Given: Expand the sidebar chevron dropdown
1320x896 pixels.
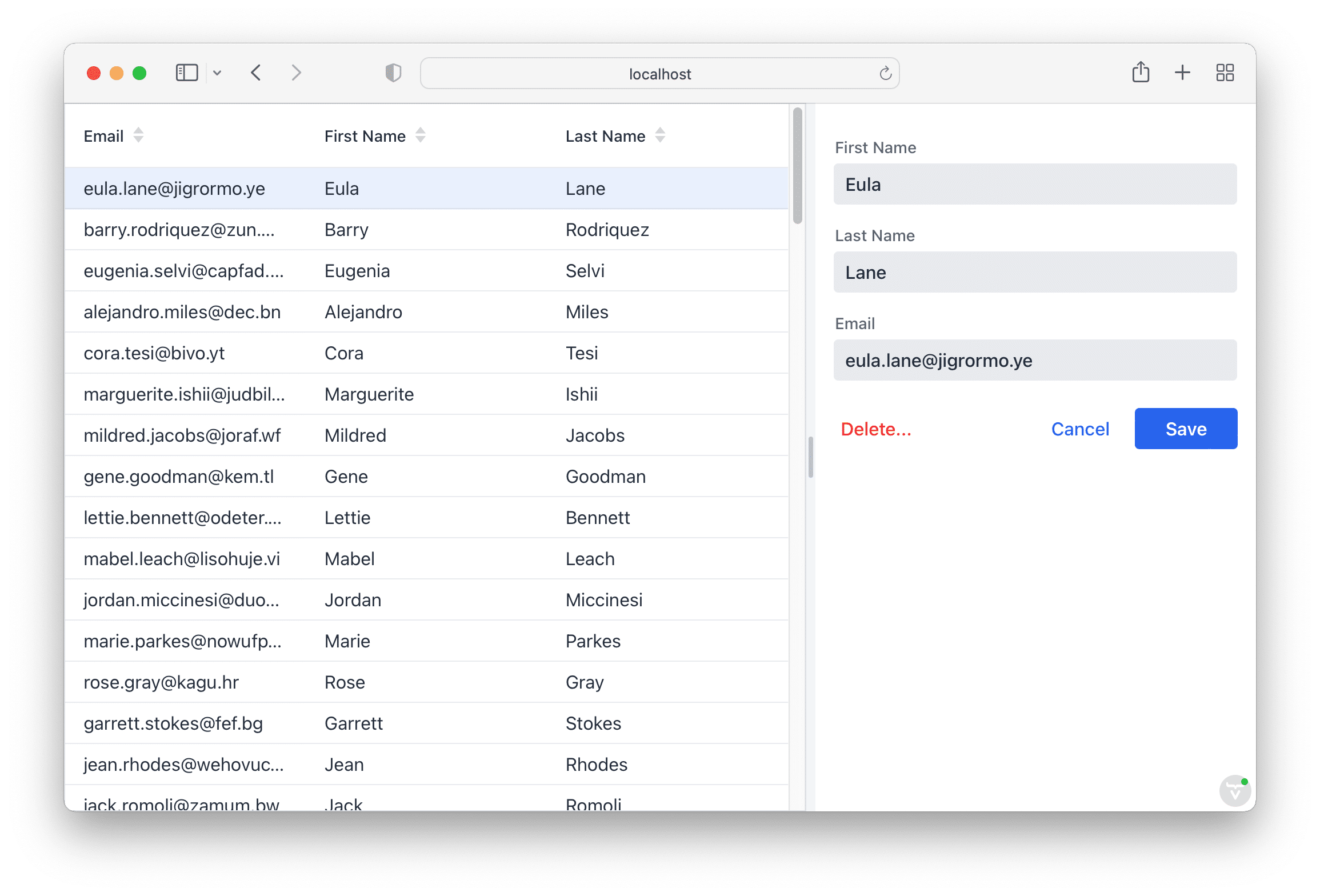Looking at the screenshot, I should [217, 73].
